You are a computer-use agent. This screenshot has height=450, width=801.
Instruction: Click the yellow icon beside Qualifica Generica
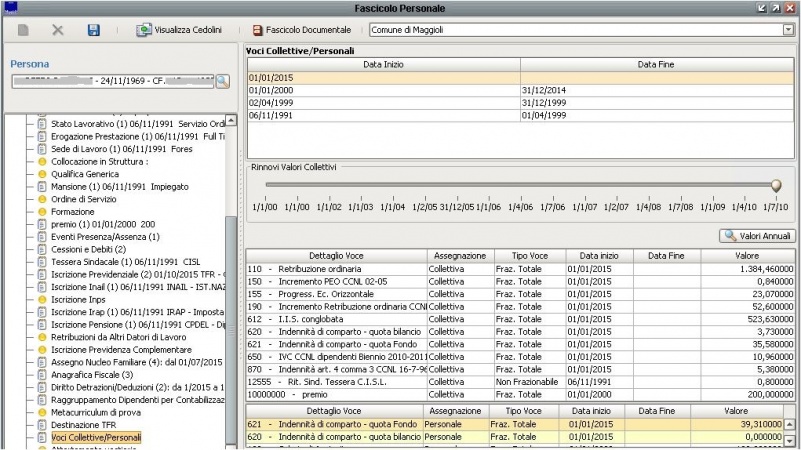coord(42,174)
